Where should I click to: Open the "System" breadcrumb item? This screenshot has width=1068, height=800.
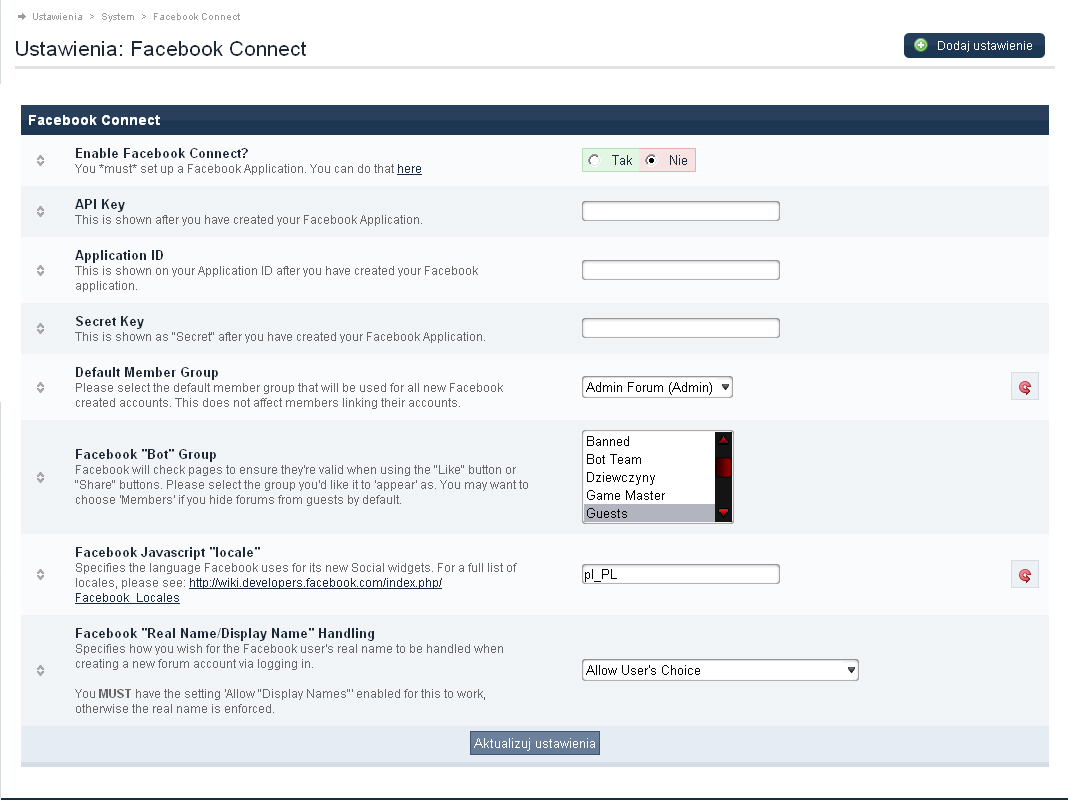117,17
